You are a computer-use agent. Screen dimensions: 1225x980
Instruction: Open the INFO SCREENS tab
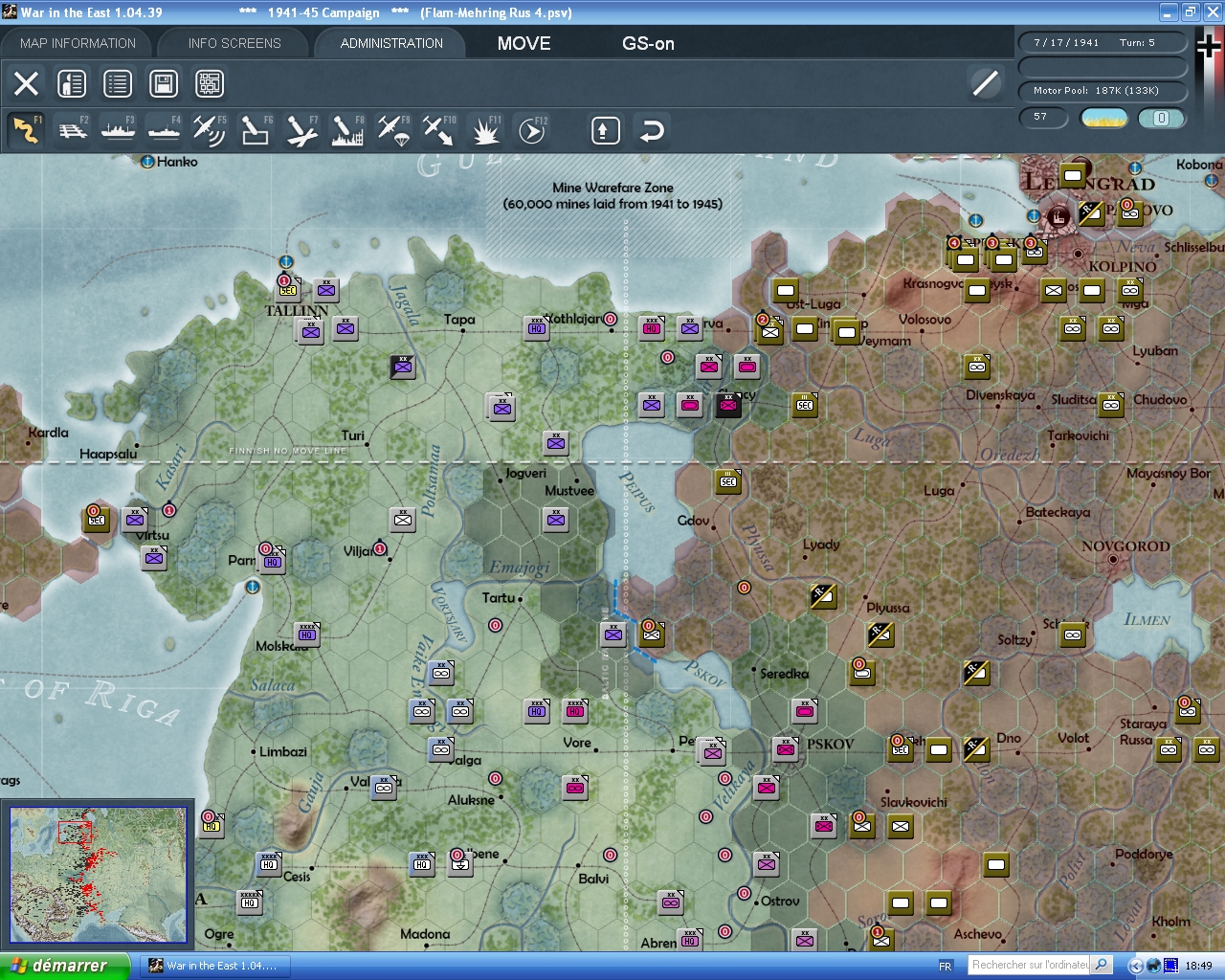[x=234, y=43]
